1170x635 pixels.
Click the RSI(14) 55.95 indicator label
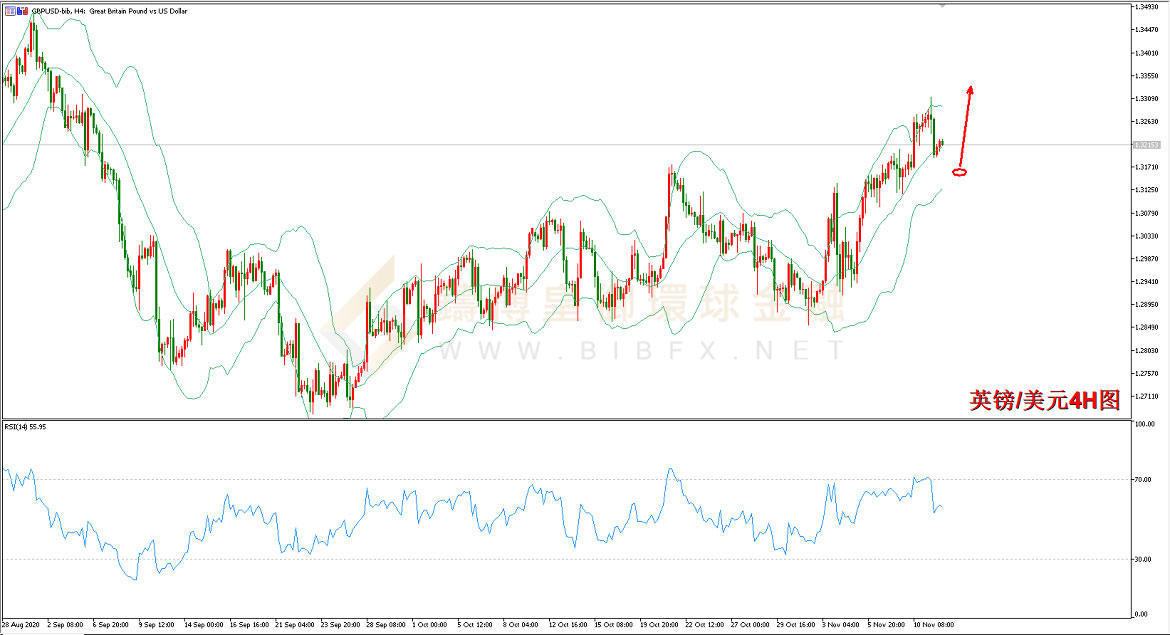tap(25, 427)
